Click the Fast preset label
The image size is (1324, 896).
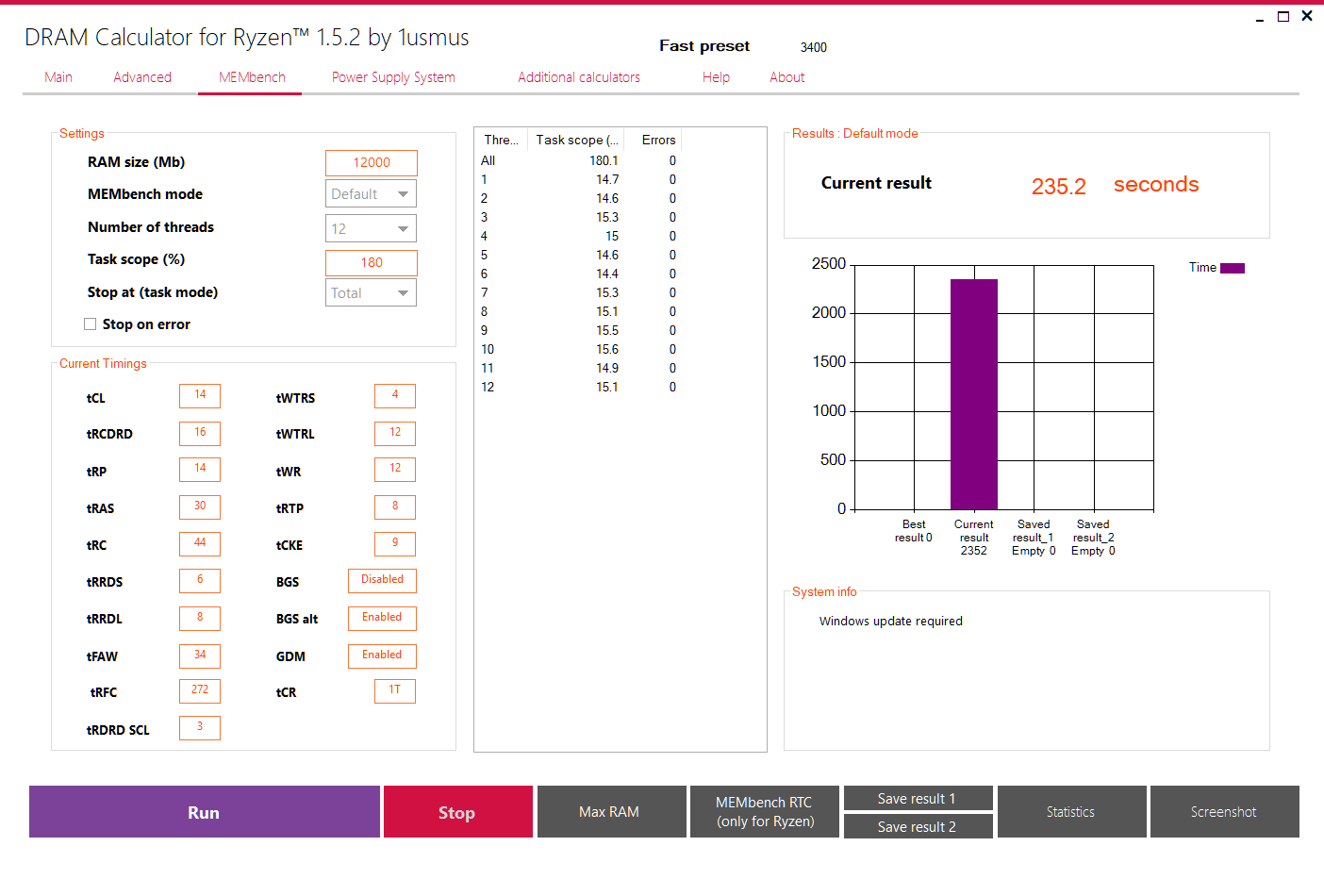pos(704,46)
